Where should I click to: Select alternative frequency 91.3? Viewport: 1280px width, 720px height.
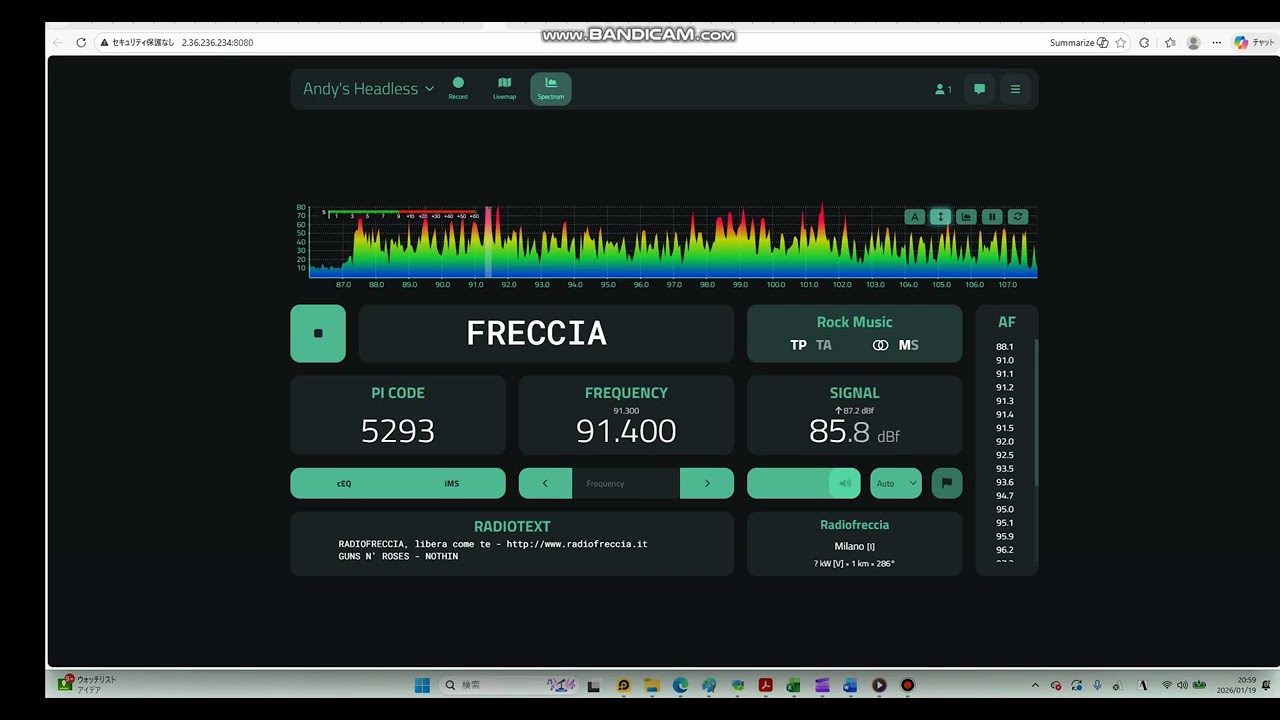(1004, 401)
